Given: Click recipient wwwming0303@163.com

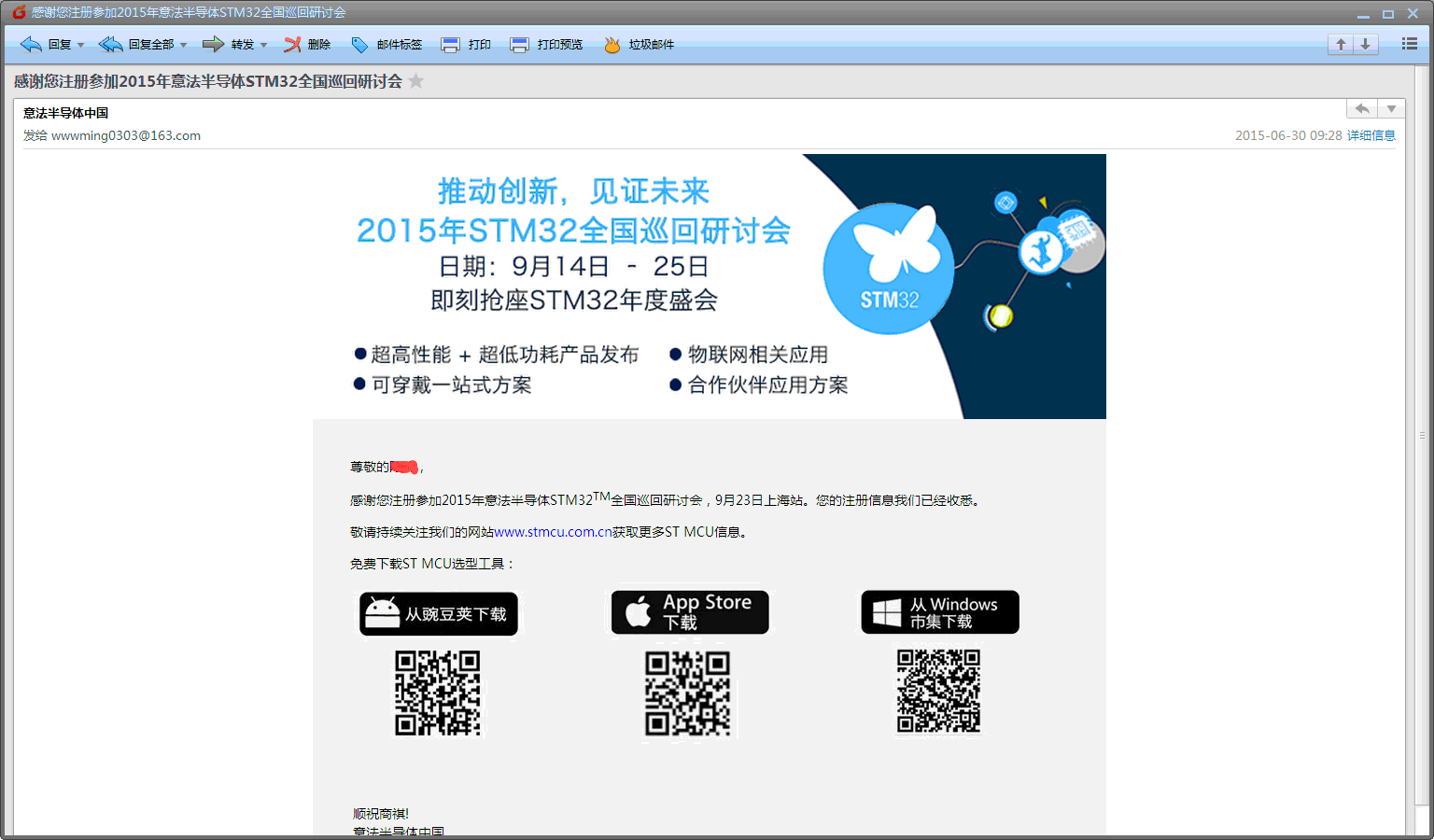Looking at the screenshot, I should coord(126,135).
